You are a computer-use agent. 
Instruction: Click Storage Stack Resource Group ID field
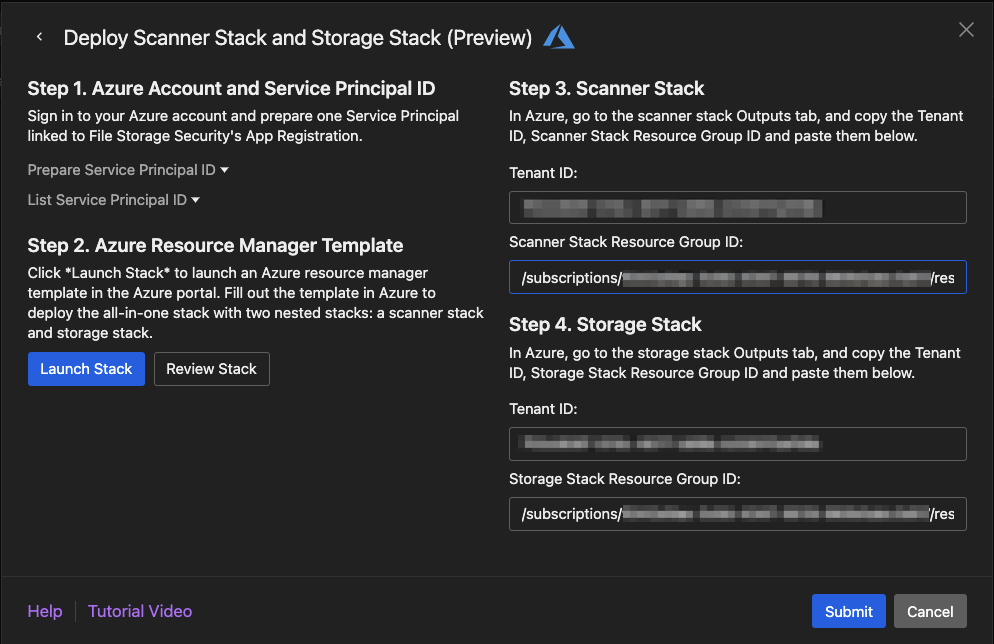pos(737,514)
